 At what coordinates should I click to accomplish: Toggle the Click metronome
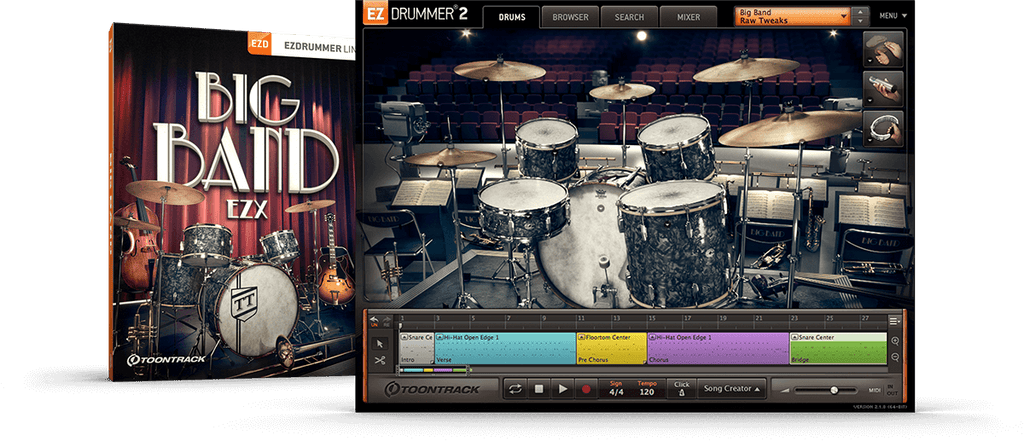[682, 389]
